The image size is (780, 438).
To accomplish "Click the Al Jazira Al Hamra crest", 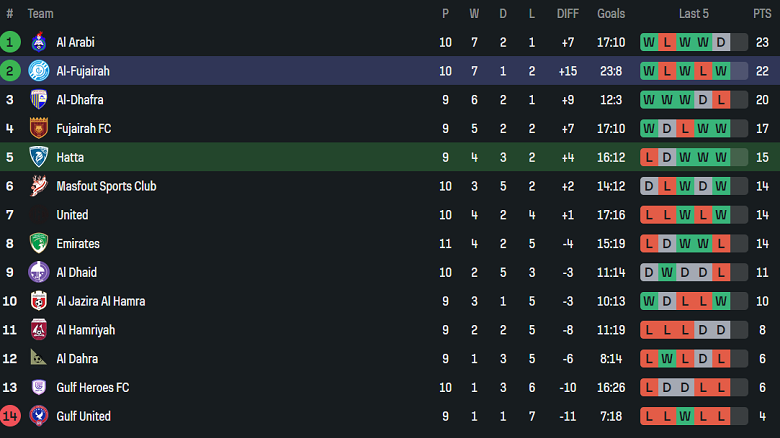I will [39, 301].
